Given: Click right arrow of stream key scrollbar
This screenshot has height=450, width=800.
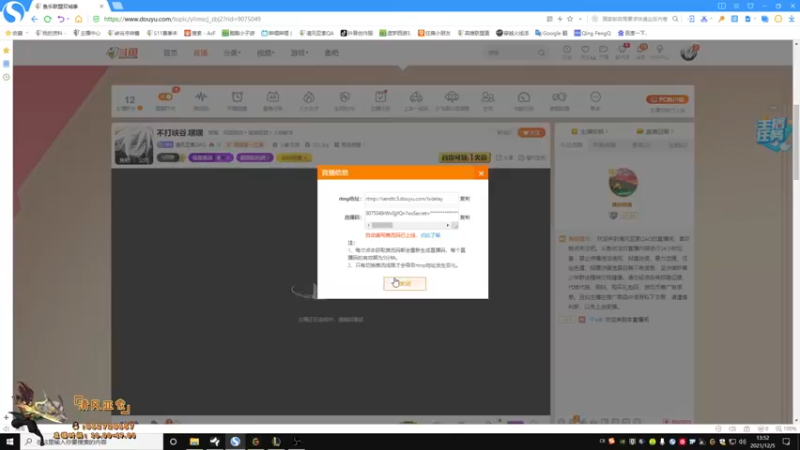Looking at the screenshot, I should tap(447, 225).
